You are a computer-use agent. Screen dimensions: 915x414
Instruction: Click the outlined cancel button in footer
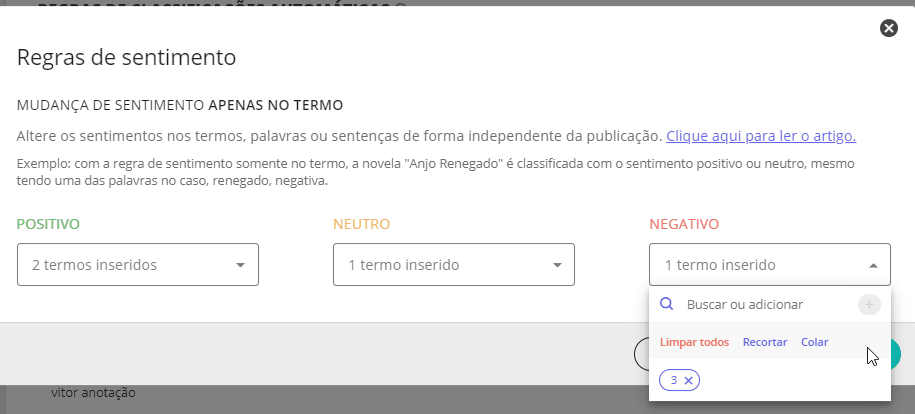[641, 353]
